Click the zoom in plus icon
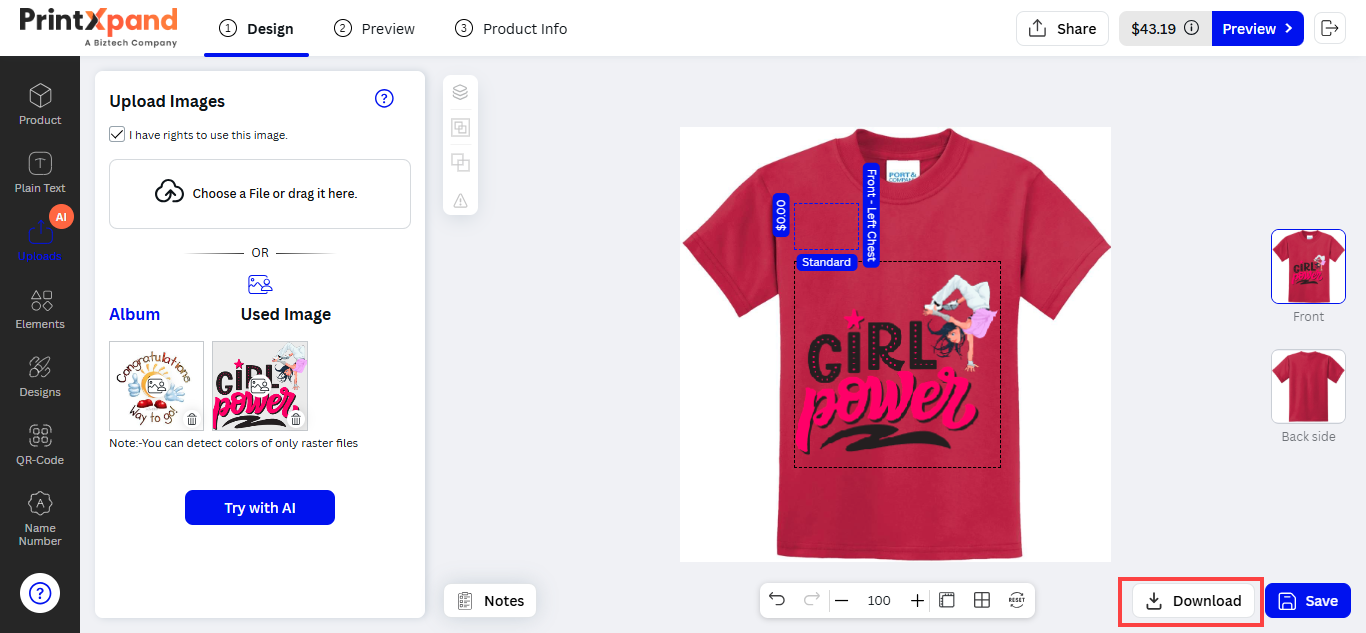 click(917, 600)
